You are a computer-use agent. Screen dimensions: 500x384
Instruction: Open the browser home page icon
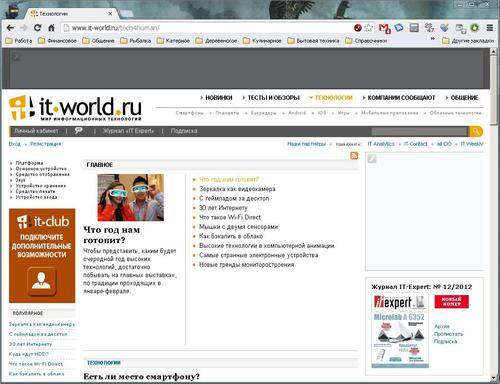[x=51, y=28]
